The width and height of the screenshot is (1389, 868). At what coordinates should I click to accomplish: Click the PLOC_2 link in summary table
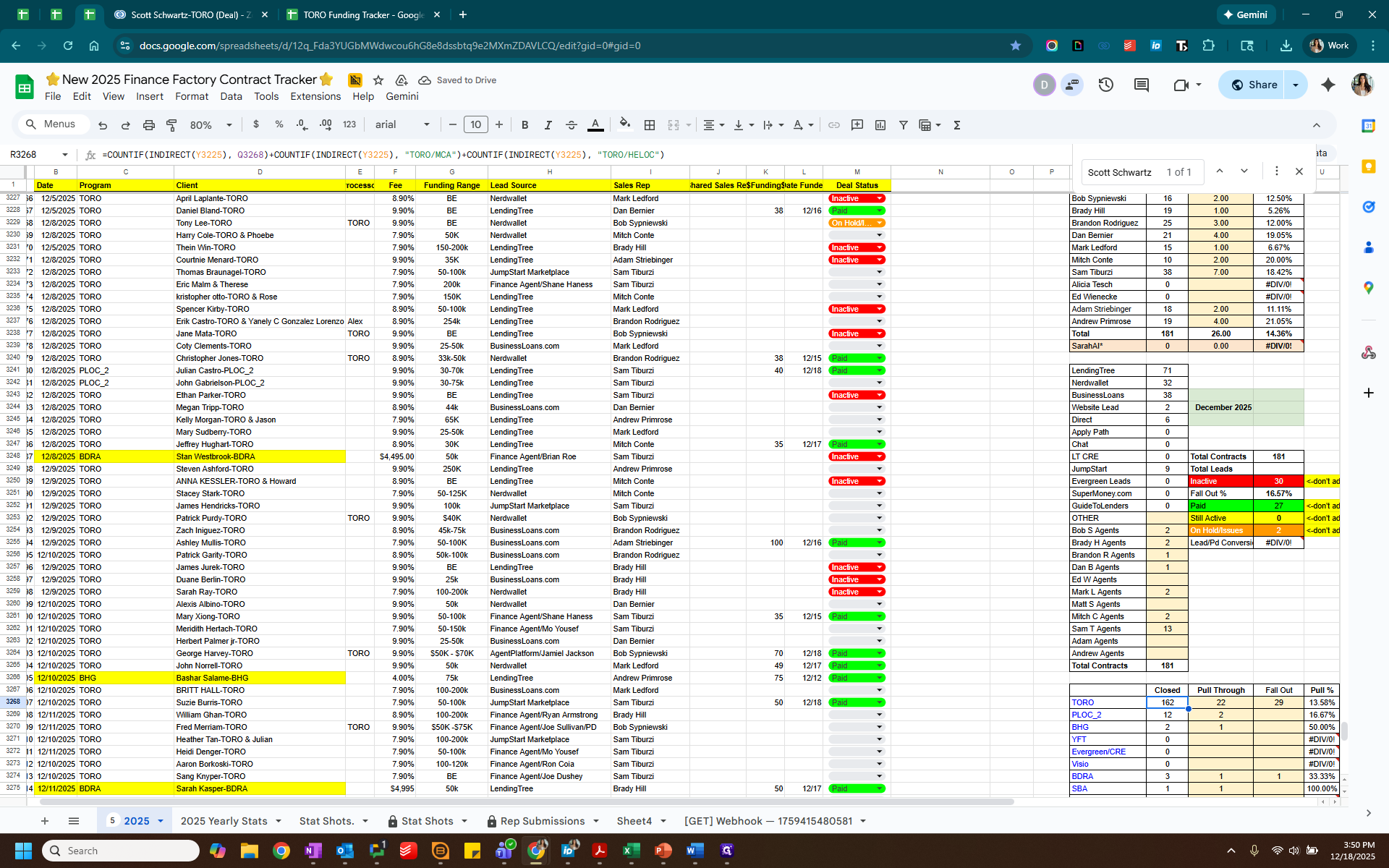click(x=1086, y=715)
